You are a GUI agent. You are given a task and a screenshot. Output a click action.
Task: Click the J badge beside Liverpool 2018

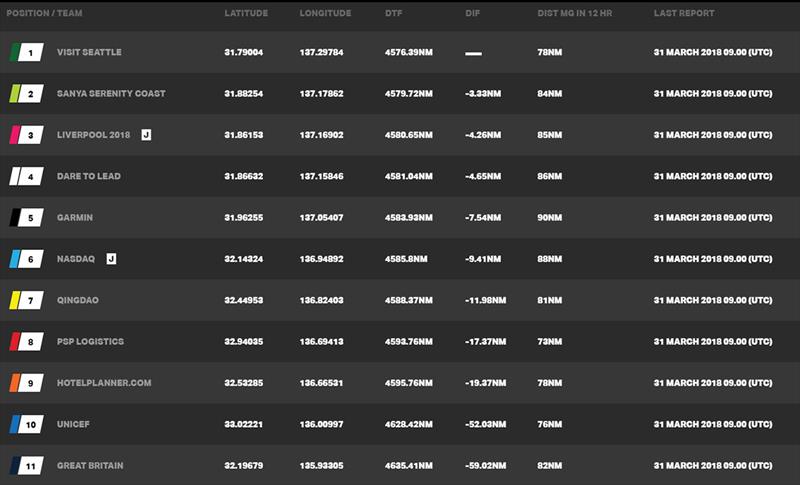[x=146, y=135]
